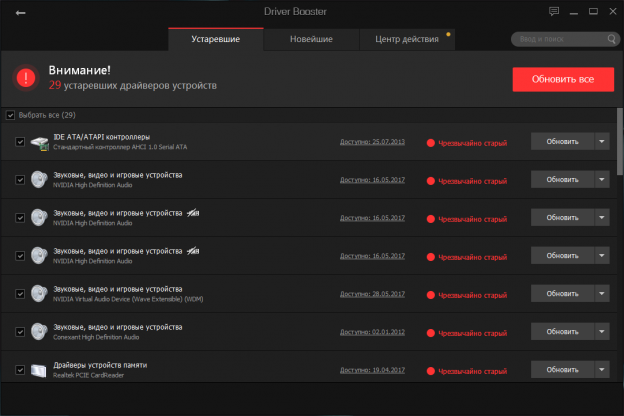Expand dropdown arrow for Realtek PCIE CardReader
This screenshot has width=624, height=416.
tap(602, 369)
